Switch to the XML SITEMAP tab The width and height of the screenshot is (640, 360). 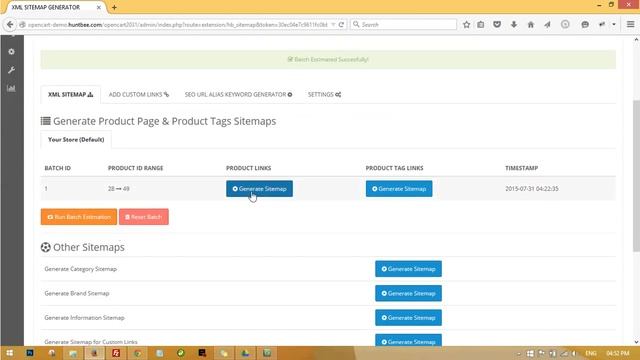pos(71,94)
